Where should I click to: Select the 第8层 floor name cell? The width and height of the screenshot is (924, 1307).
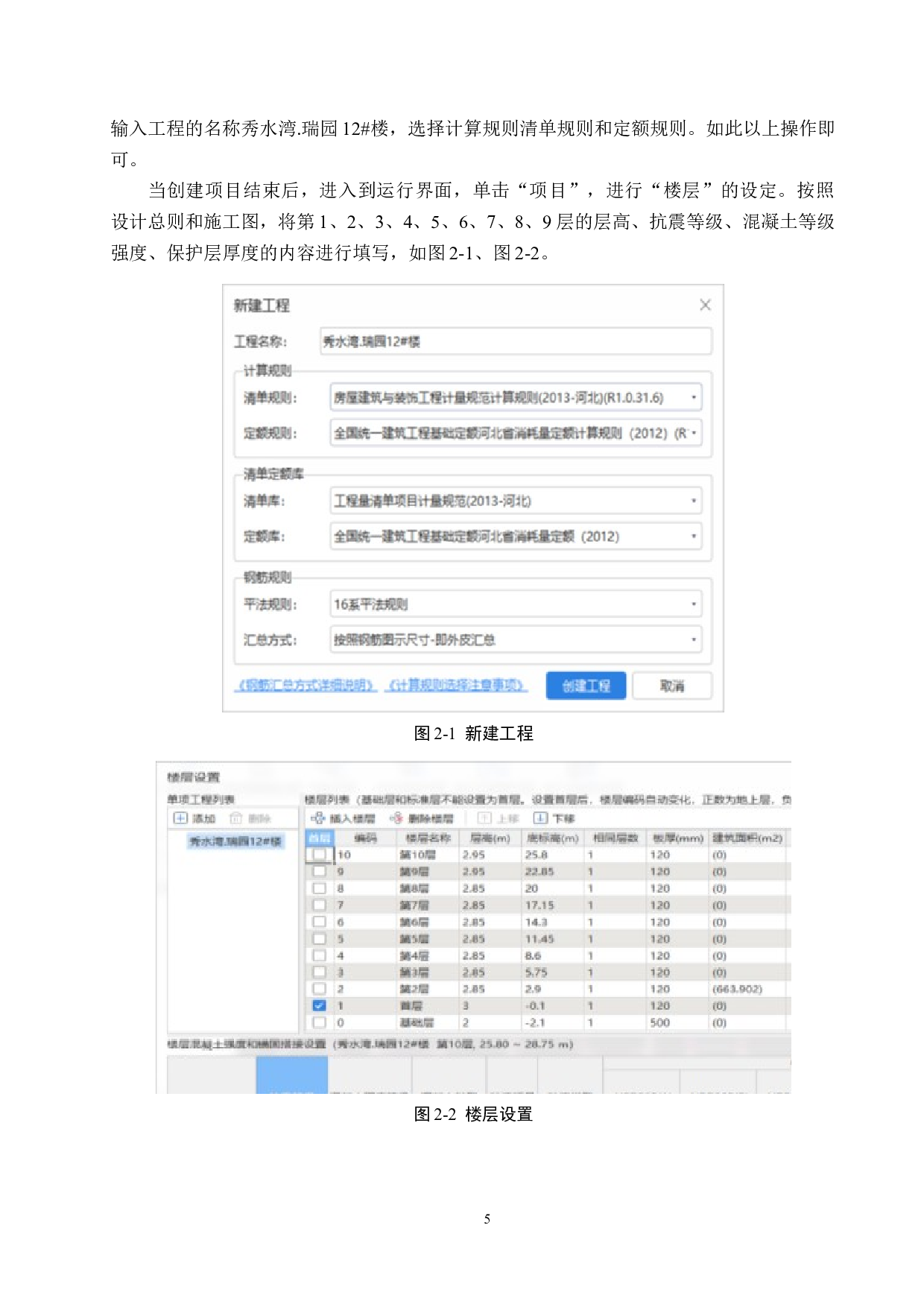click(x=428, y=888)
